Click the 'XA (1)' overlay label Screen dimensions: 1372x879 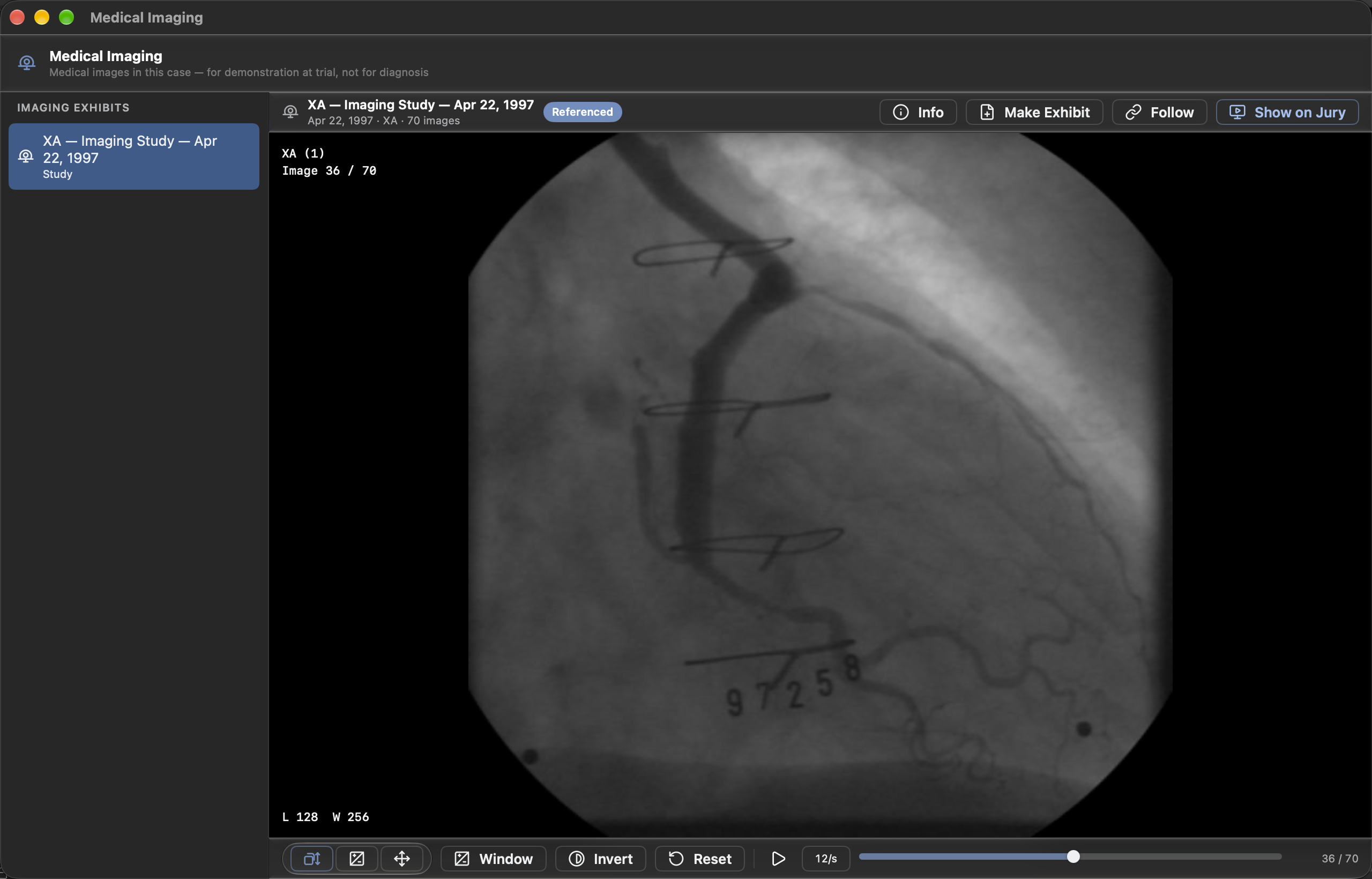[x=303, y=153]
